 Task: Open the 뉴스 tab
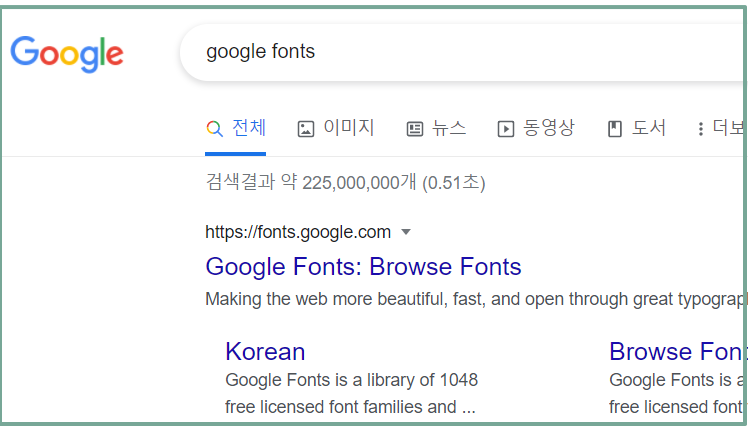point(436,128)
